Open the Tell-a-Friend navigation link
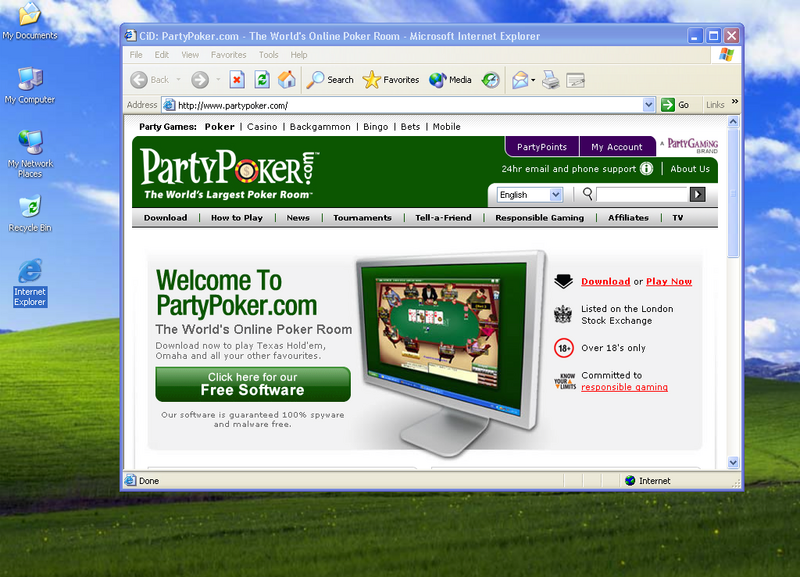The width and height of the screenshot is (800, 577). [x=443, y=218]
